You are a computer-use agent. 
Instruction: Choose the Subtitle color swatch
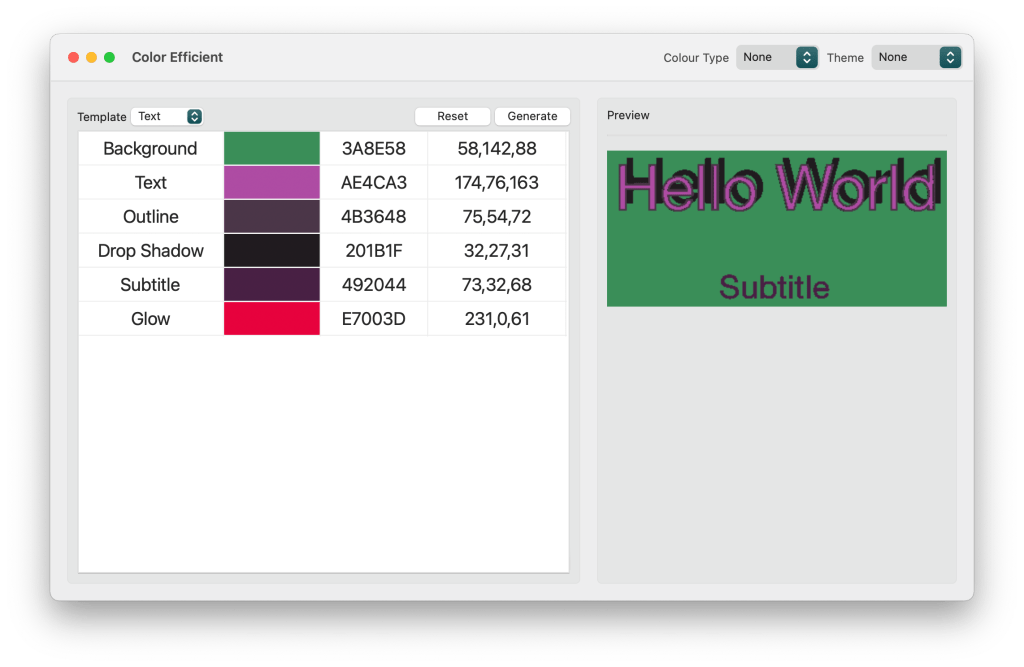pos(272,285)
